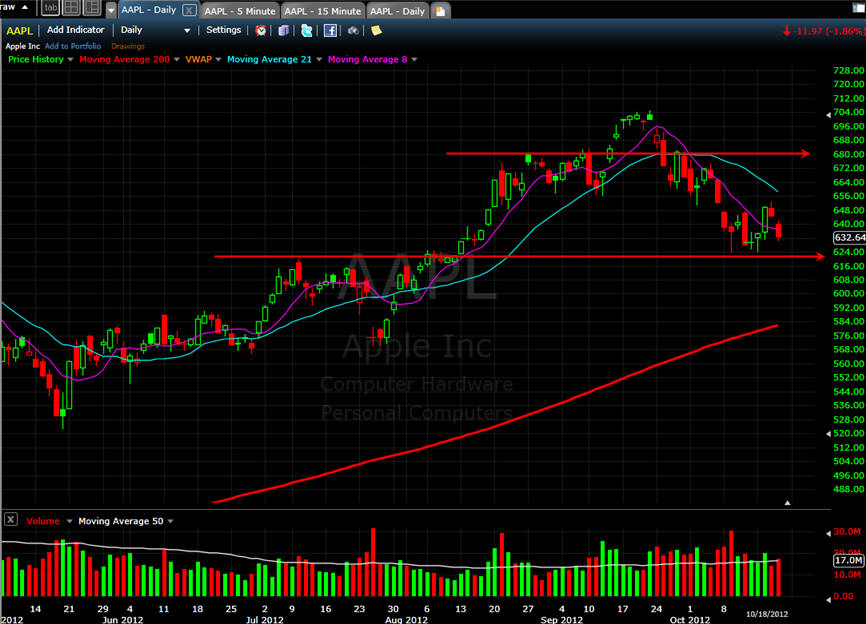Share chart via Facebook icon
This screenshot has width=866, height=624.
330,30
